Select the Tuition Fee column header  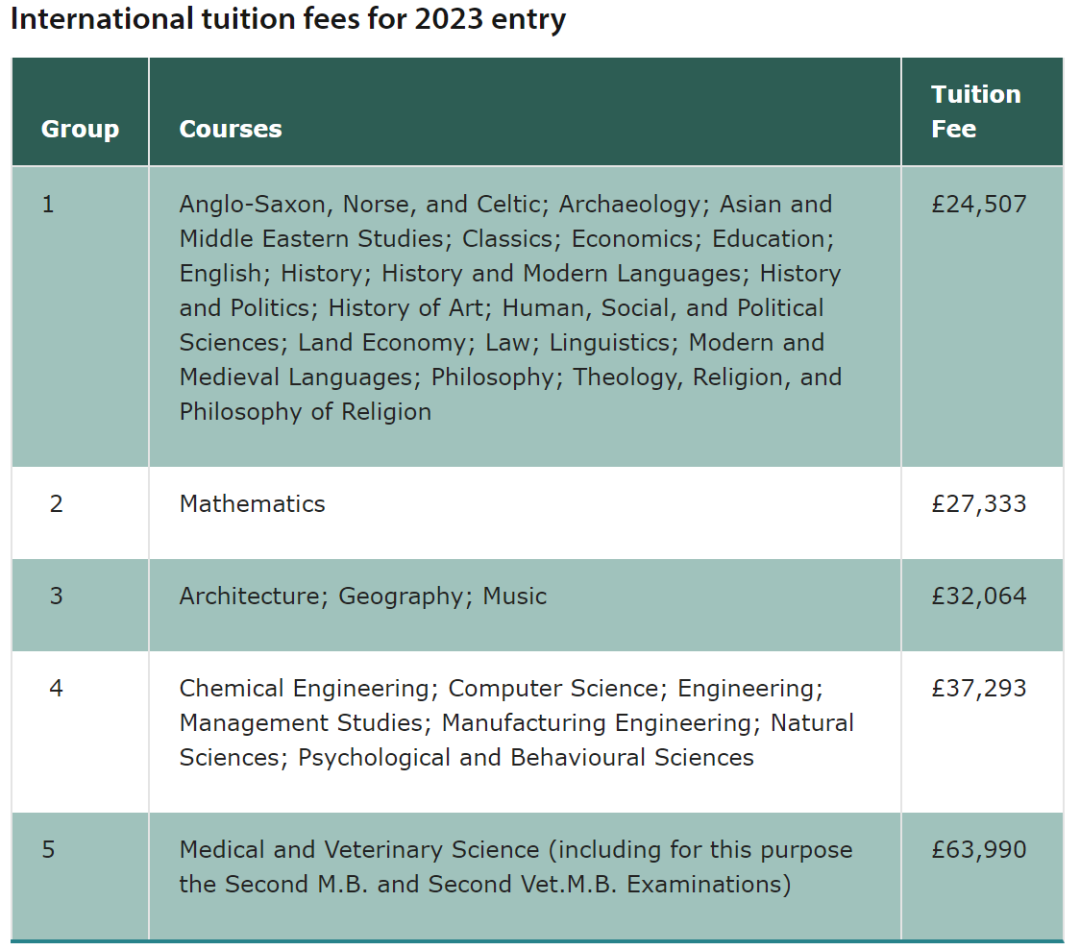click(x=976, y=112)
